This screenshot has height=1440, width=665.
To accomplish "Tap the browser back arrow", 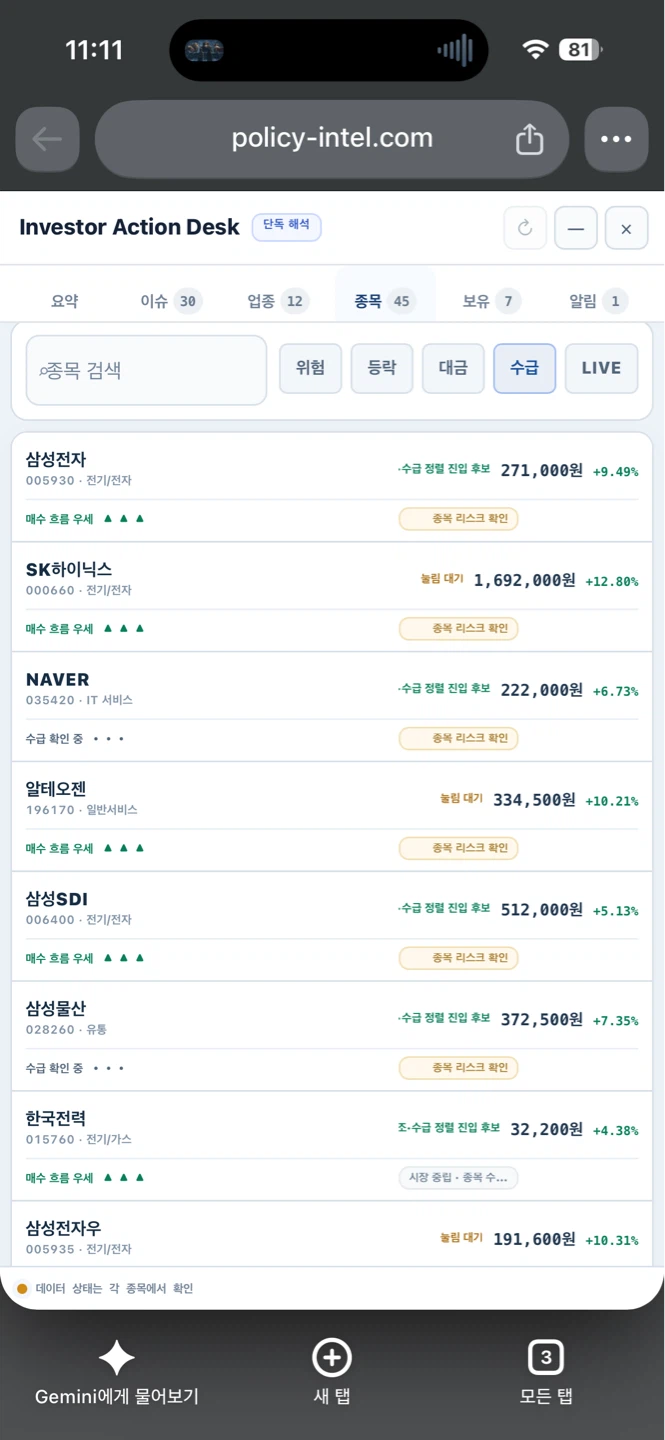I will tap(47, 139).
